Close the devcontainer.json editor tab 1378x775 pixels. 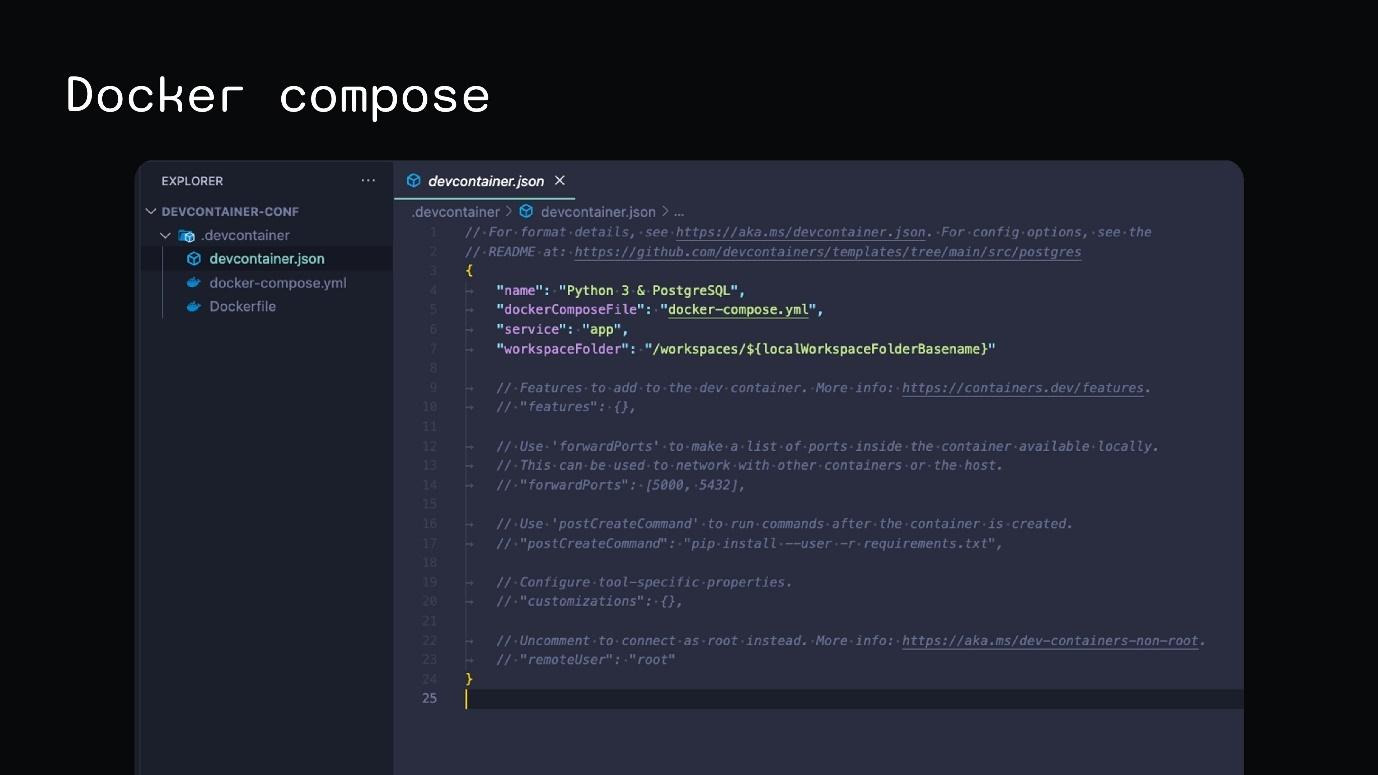pyautogui.click(x=559, y=181)
